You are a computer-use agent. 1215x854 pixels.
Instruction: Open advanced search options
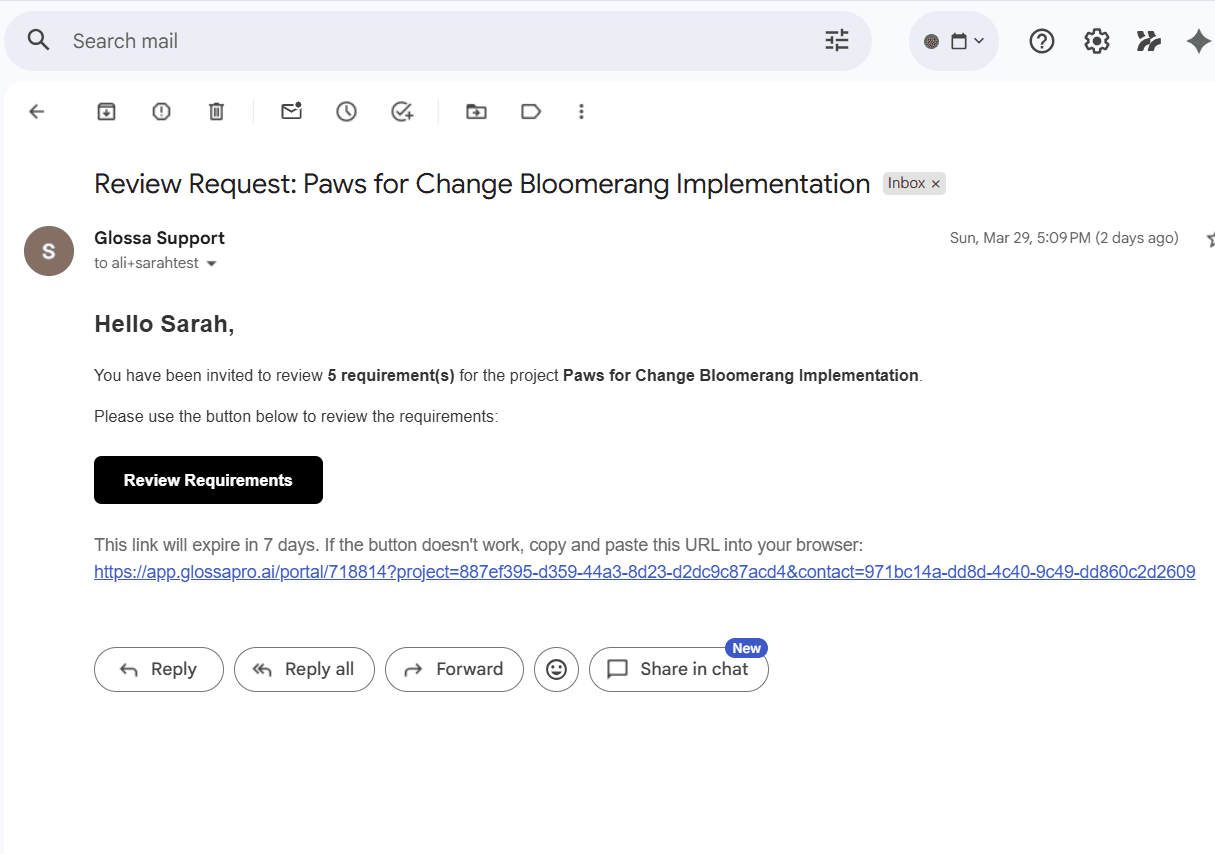[837, 41]
